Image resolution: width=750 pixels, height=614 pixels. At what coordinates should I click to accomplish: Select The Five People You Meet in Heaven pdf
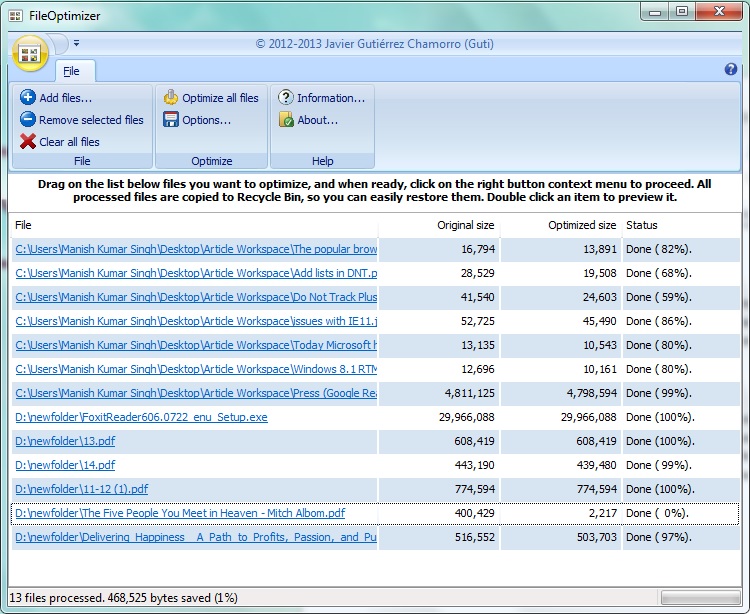(x=180, y=513)
